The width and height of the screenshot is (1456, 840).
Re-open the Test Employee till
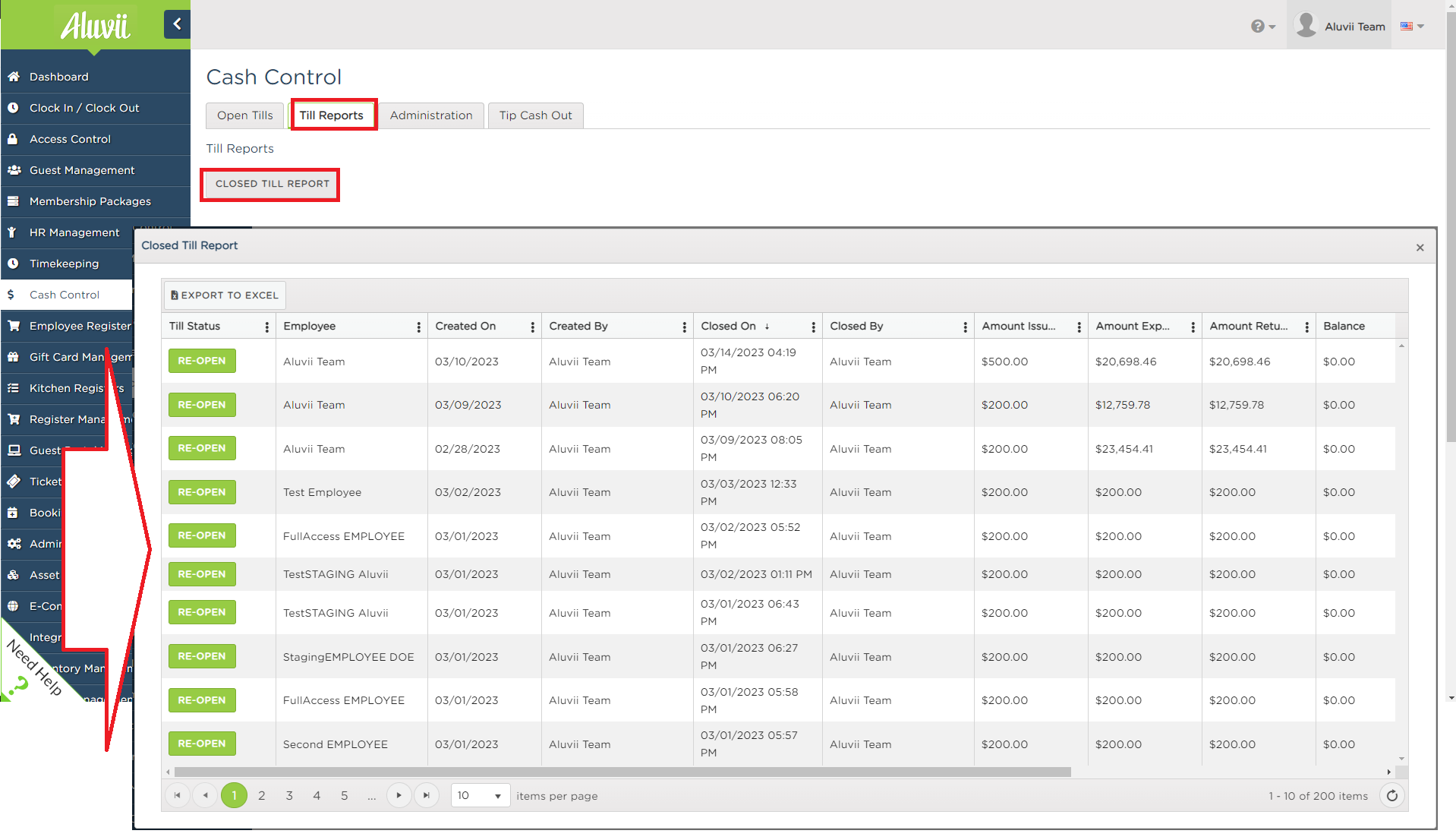tap(202, 492)
